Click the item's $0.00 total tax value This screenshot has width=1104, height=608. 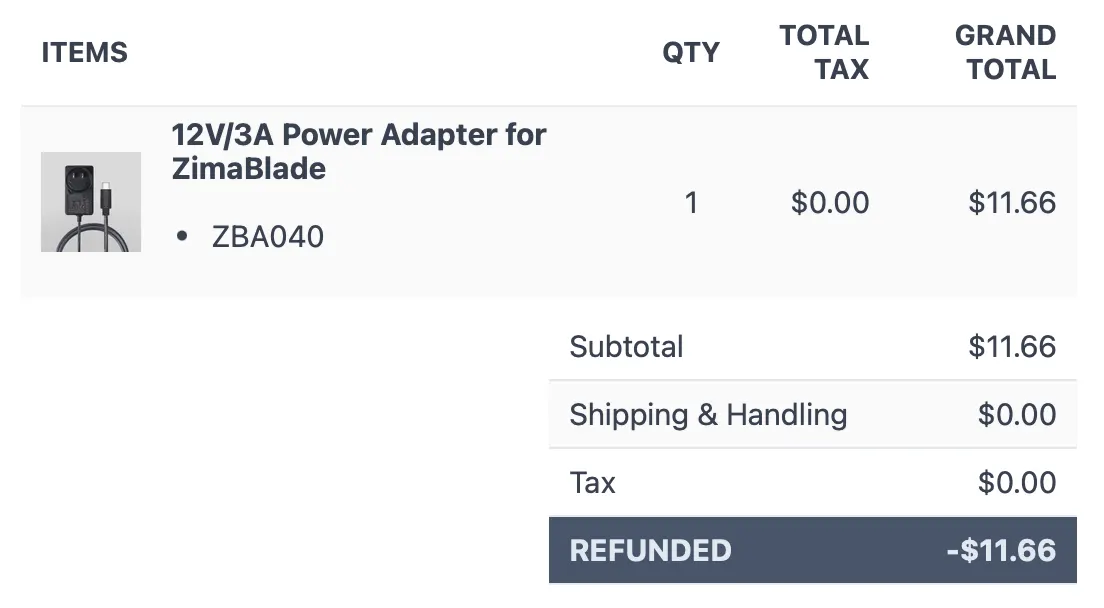(830, 203)
